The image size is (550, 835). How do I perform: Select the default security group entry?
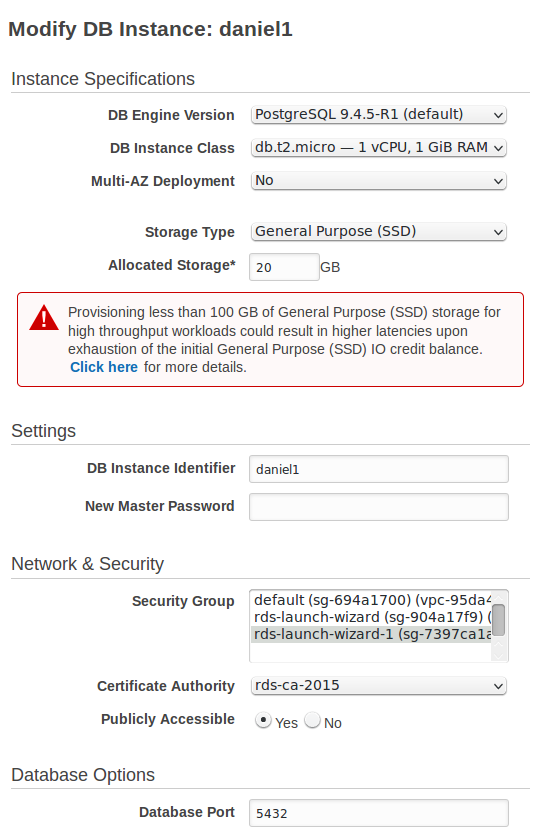pyautogui.click(x=371, y=600)
